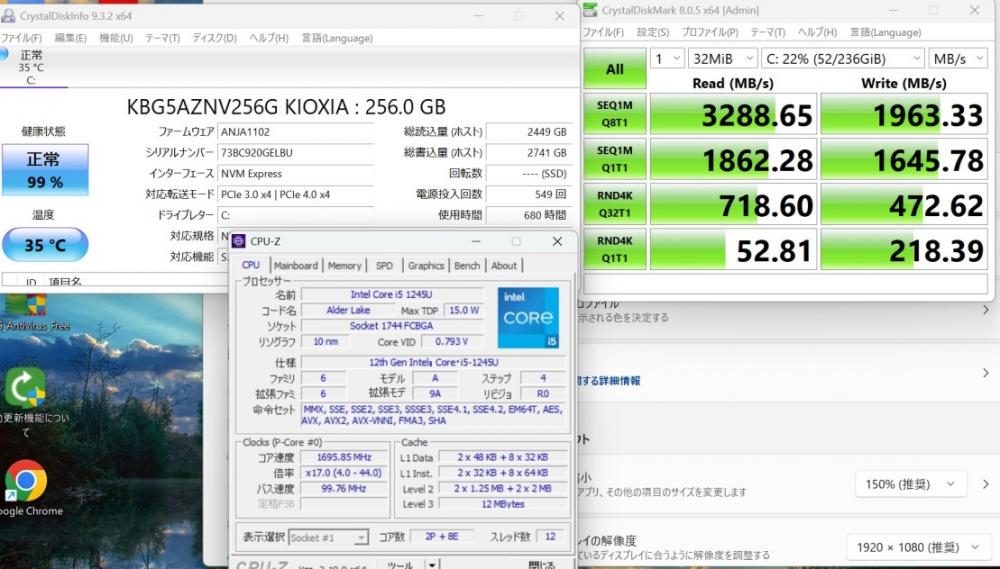Viewport: 1000px width, 569px height.
Task: Open the MB/s unit dropdown
Action: tap(958, 59)
